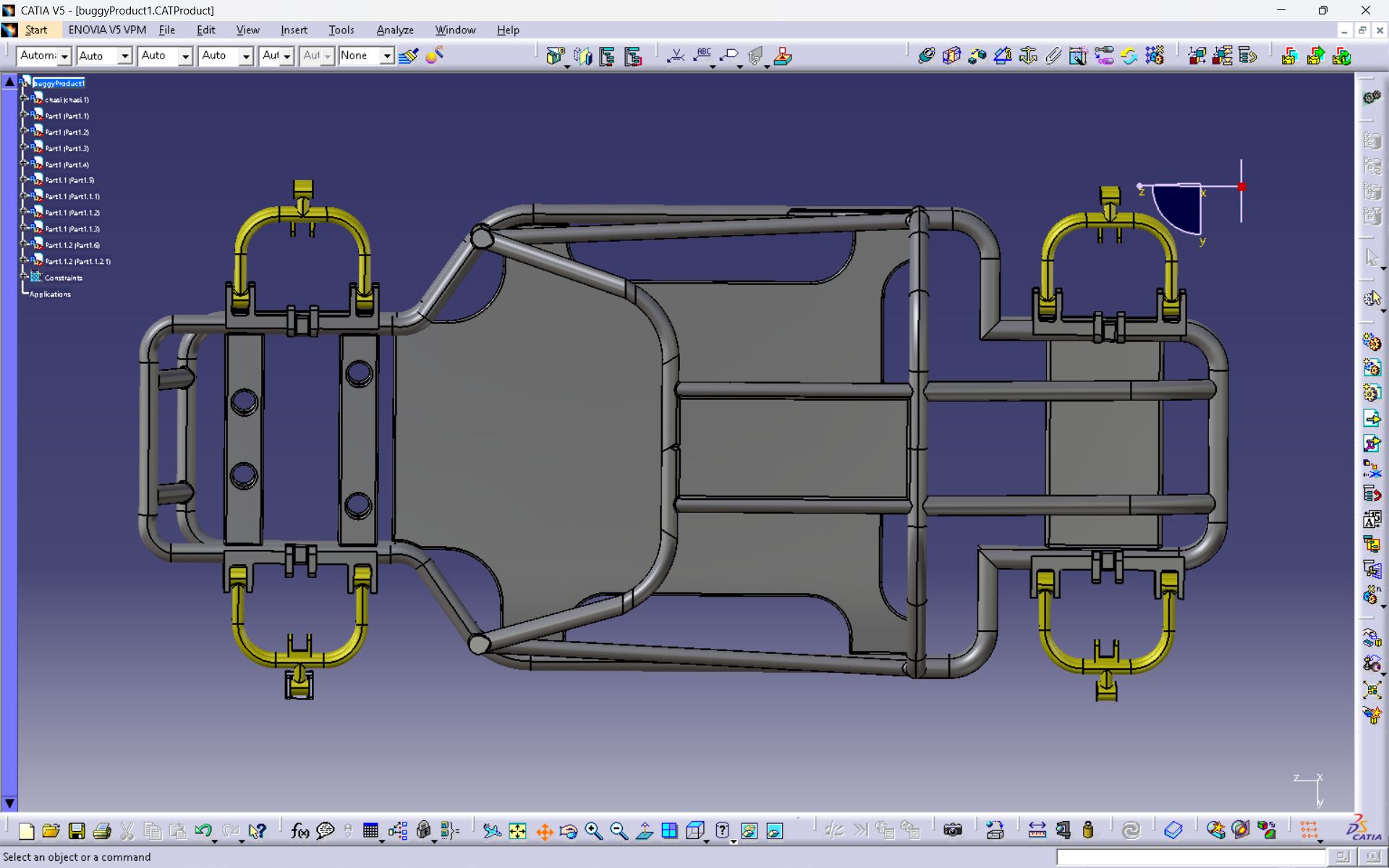Screen dimensions: 1389x868
Task: Open the Formula f(x) tool
Action: coord(300,831)
